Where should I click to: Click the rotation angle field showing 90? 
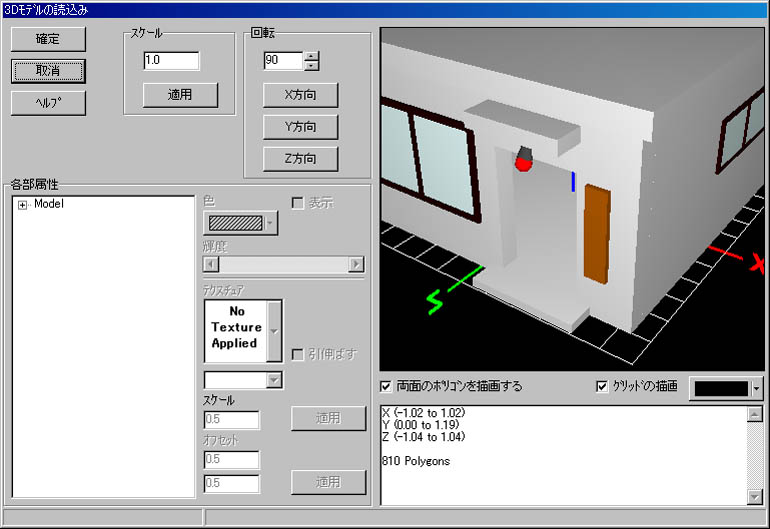pyautogui.click(x=283, y=60)
